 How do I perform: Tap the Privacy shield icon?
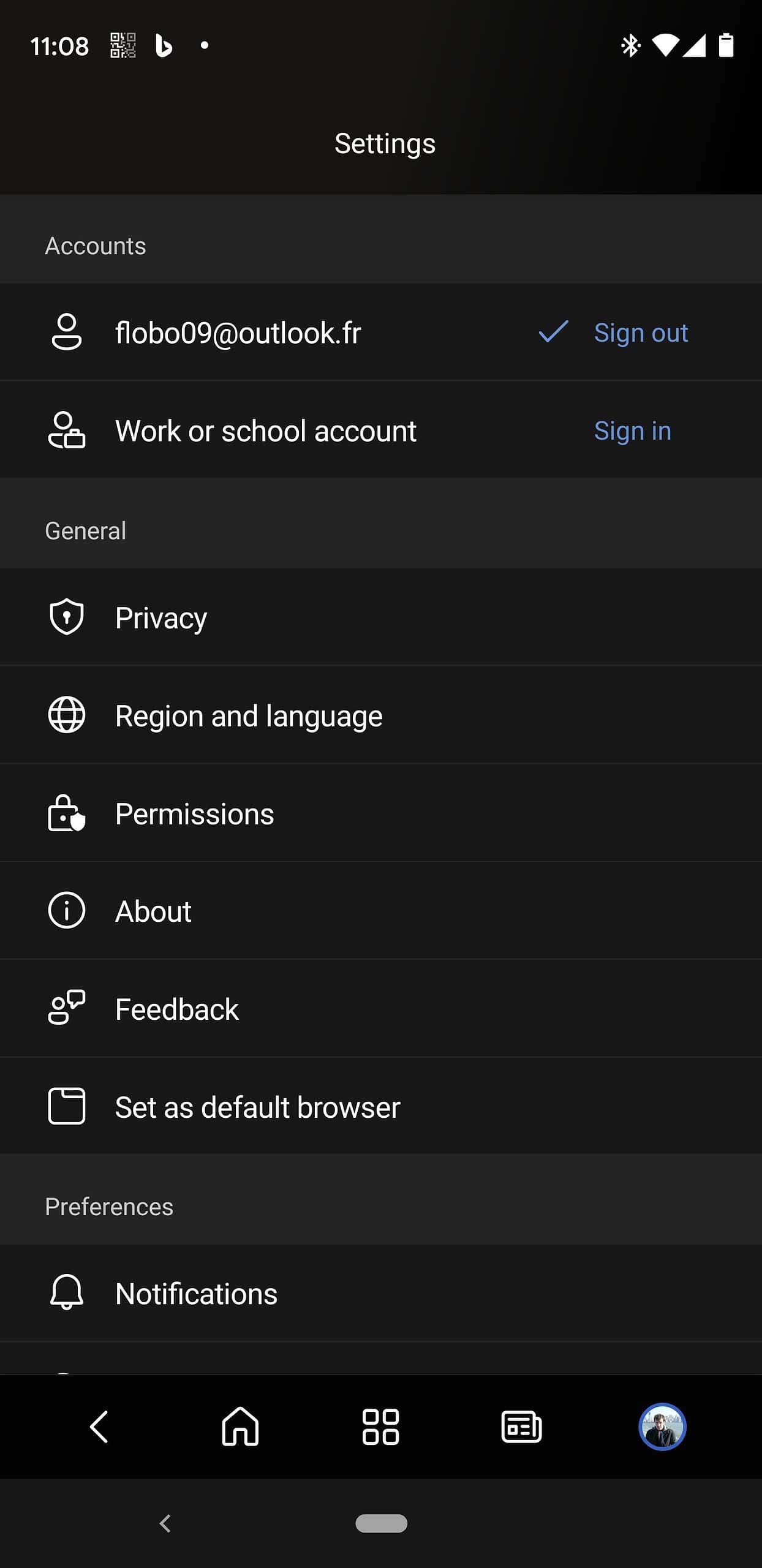tap(67, 616)
